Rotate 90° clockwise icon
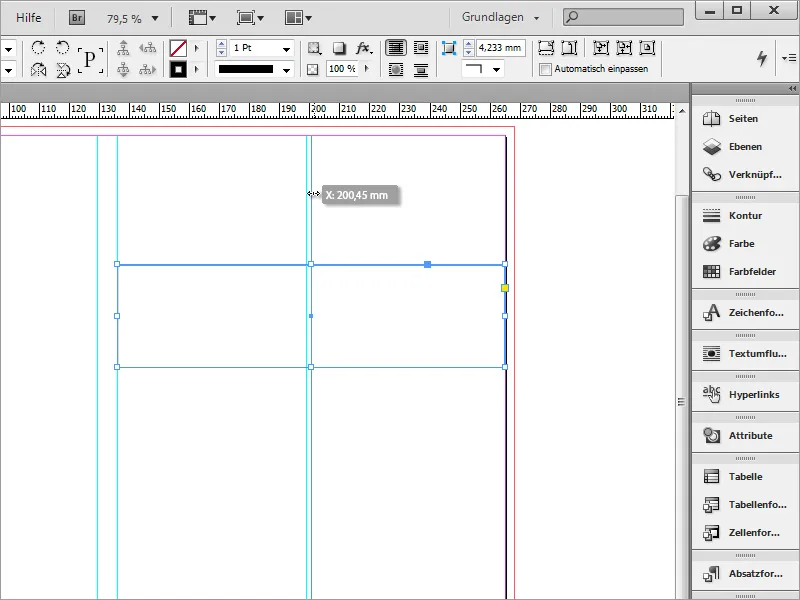The width and height of the screenshot is (800, 600). (38, 48)
